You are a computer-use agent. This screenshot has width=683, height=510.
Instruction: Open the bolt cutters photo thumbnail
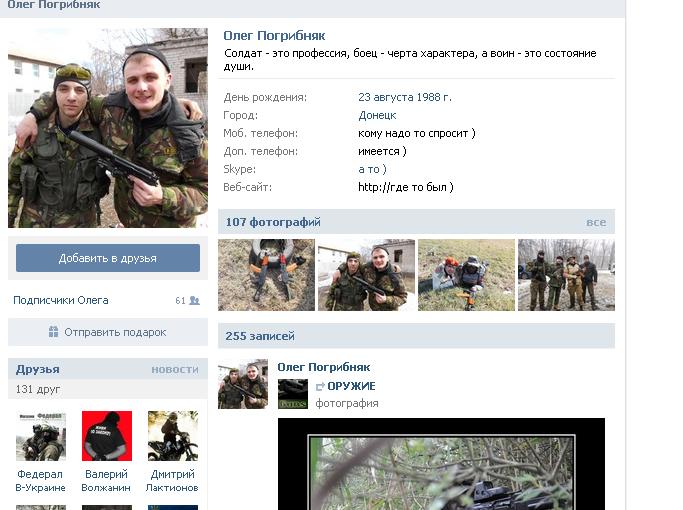(266, 275)
